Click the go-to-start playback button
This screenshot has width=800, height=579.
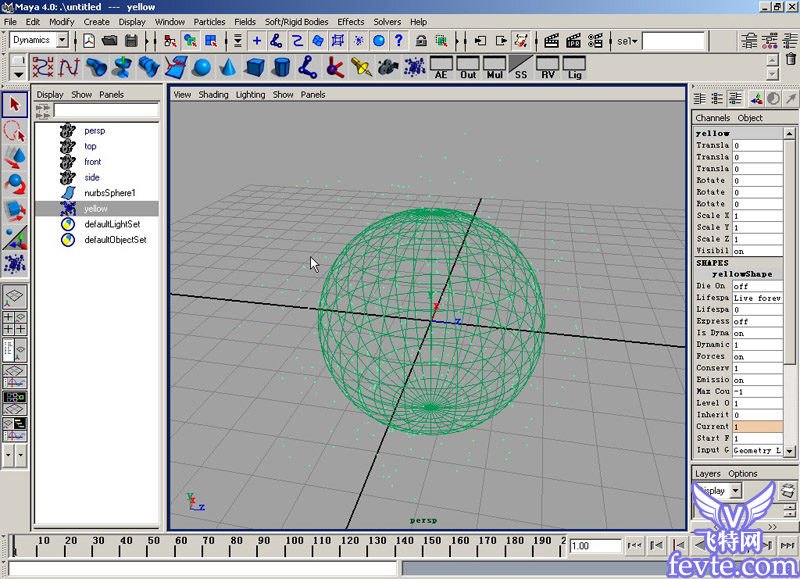click(634, 546)
